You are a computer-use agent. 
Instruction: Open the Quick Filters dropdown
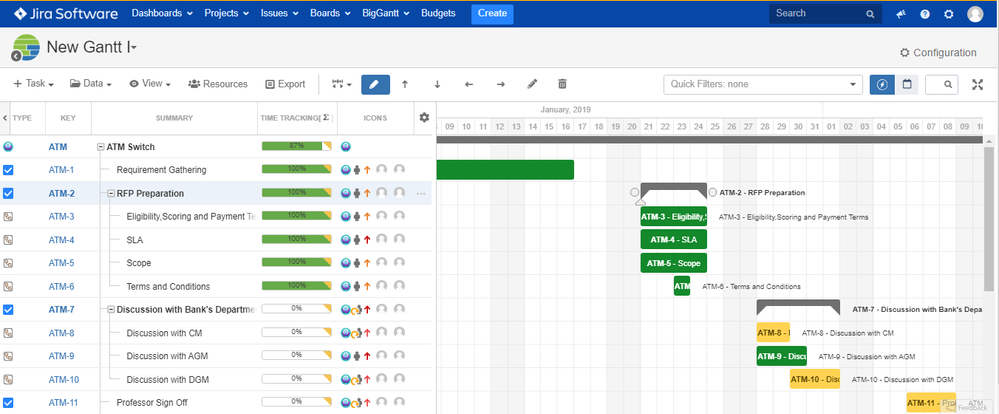763,84
